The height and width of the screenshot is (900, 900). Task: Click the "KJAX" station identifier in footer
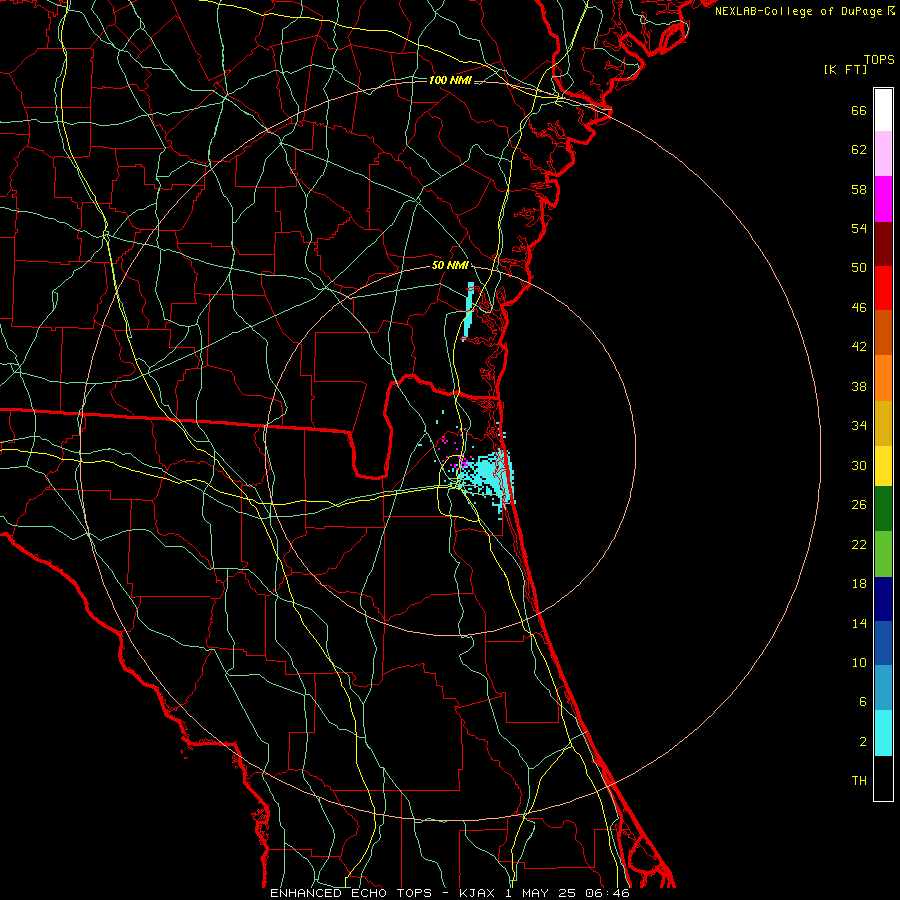tap(479, 893)
